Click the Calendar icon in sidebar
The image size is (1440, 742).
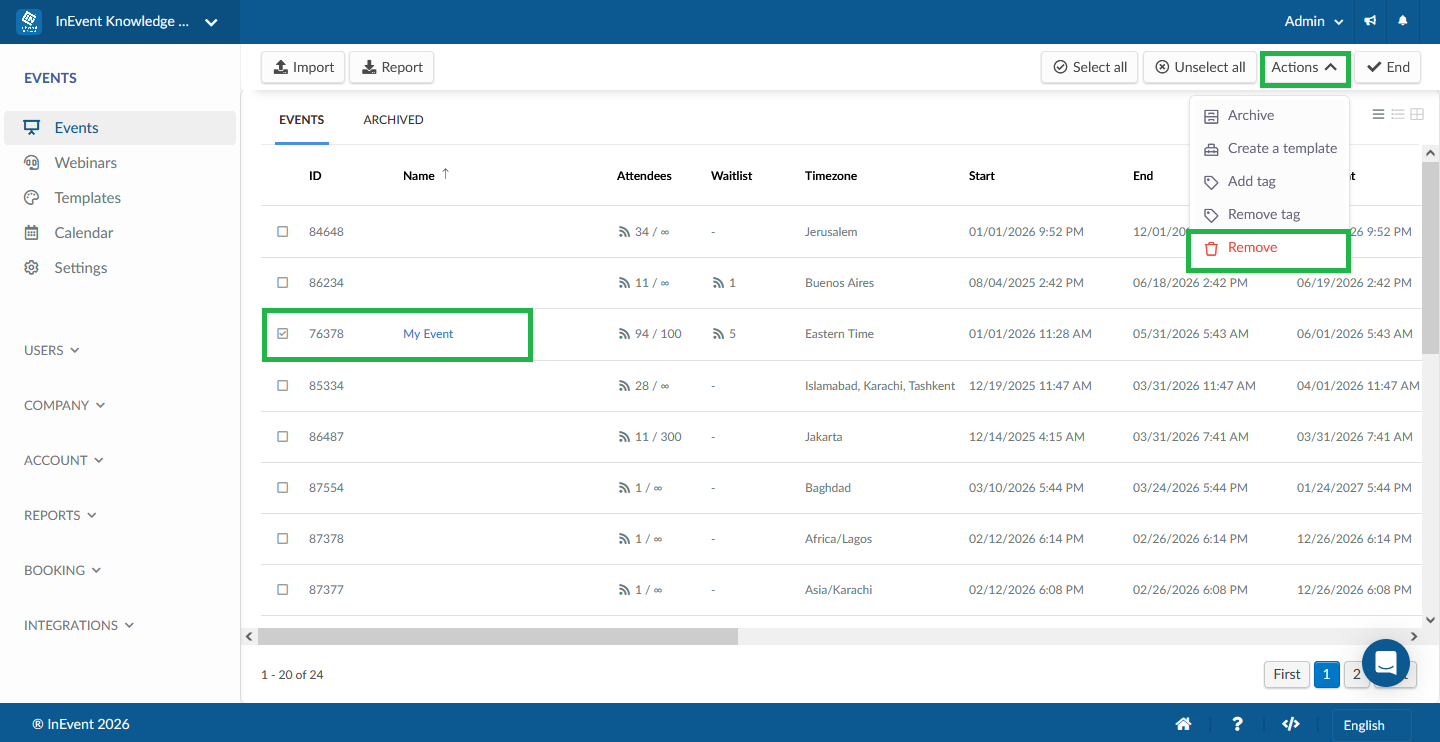[32, 233]
